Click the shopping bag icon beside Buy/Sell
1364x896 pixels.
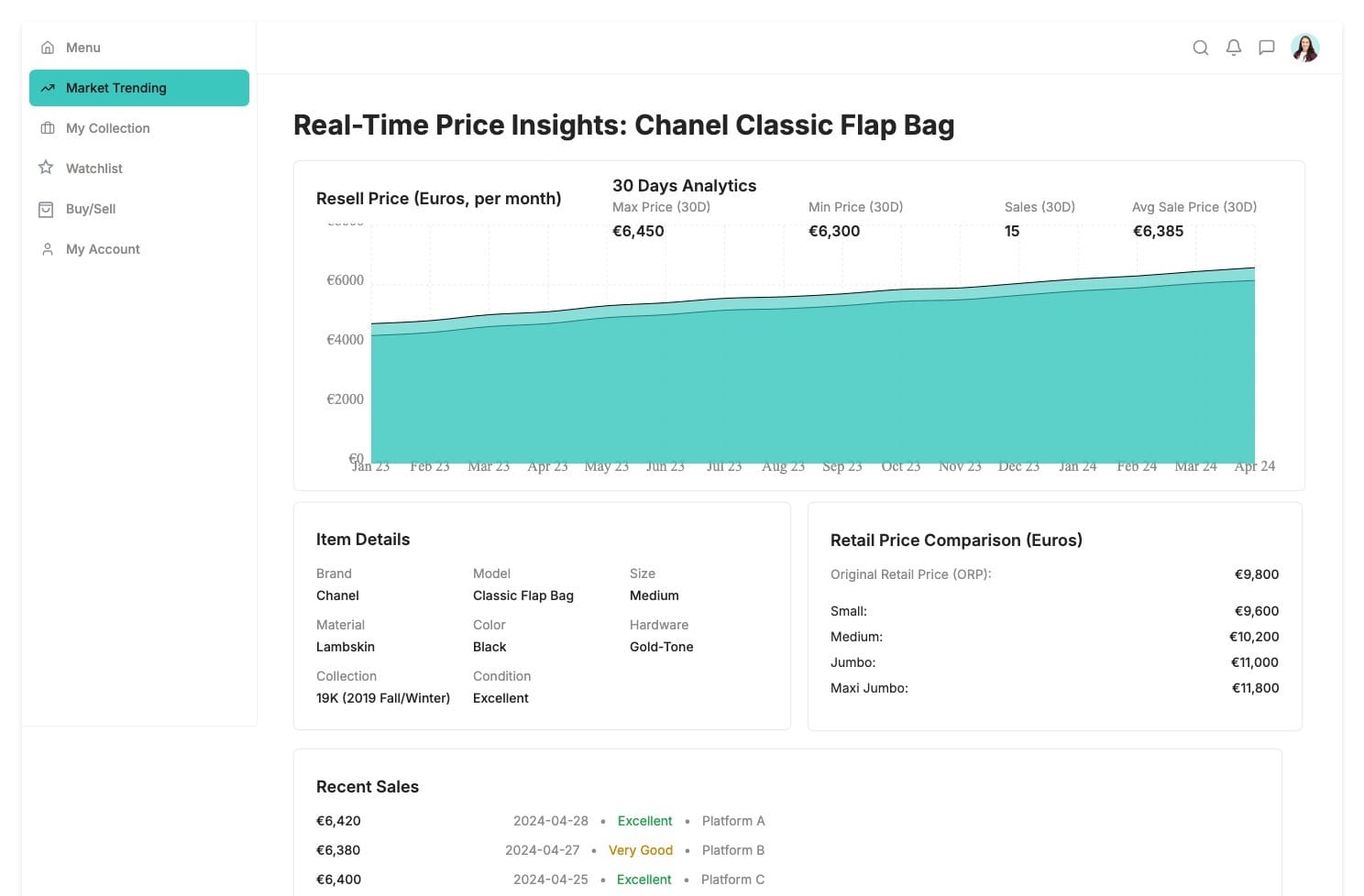[x=46, y=209]
